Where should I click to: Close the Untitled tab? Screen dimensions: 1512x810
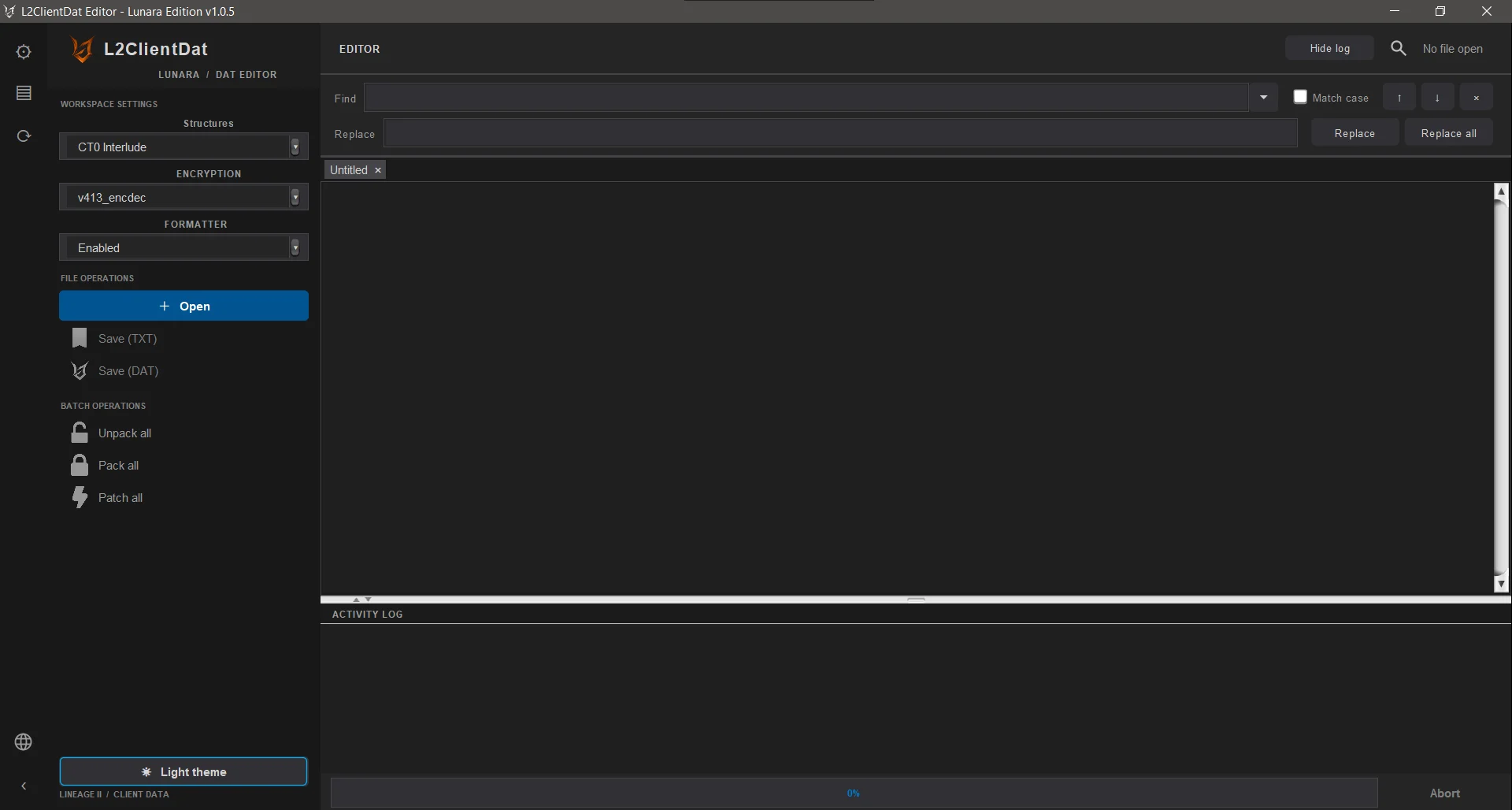[378, 170]
